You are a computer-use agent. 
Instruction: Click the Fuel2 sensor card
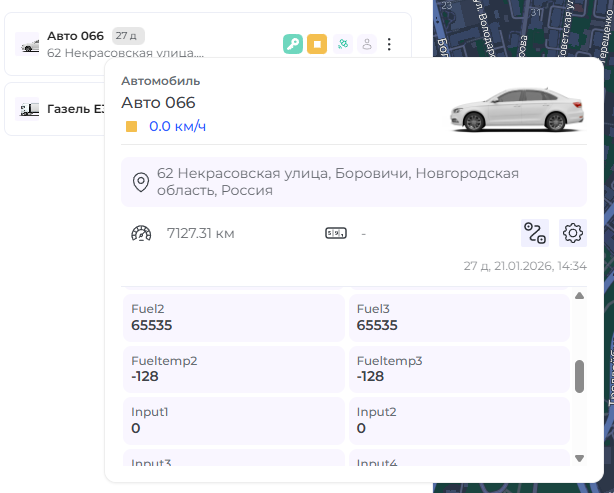click(x=233, y=317)
